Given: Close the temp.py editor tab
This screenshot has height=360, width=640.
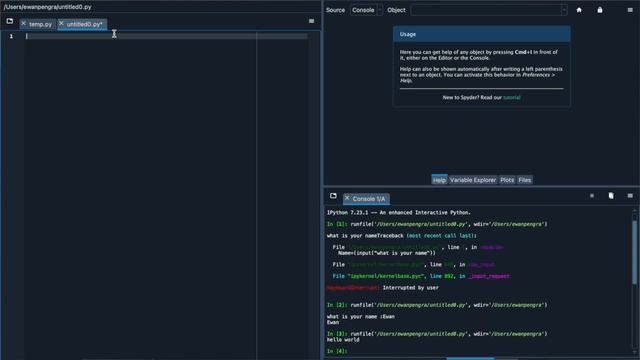Looking at the screenshot, I should pyautogui.click(x=23, y=24).
